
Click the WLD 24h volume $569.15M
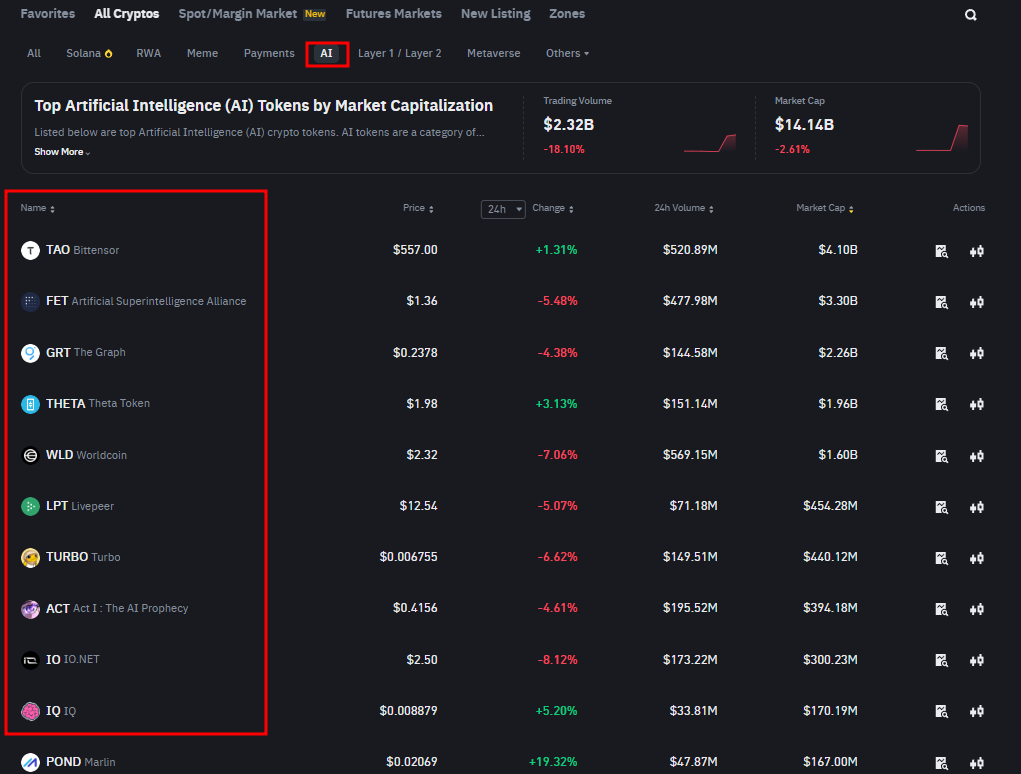click(x=690, y=455)
